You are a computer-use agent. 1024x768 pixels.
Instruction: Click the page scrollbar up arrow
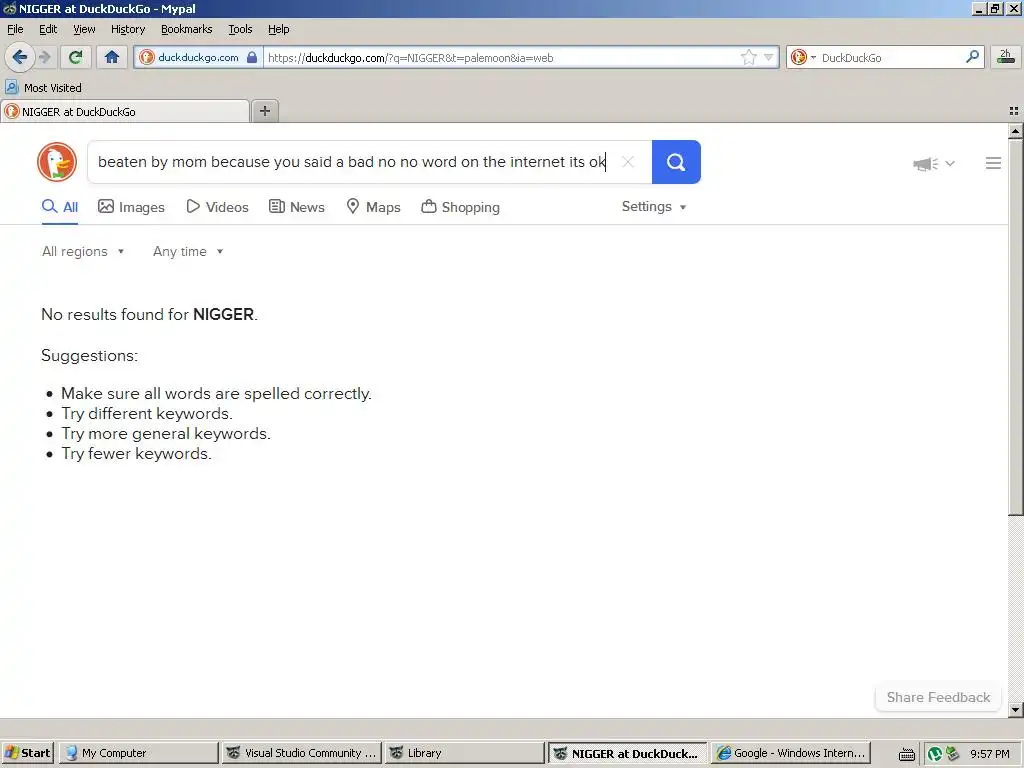pyautogui.click(x=1016, y=131)
